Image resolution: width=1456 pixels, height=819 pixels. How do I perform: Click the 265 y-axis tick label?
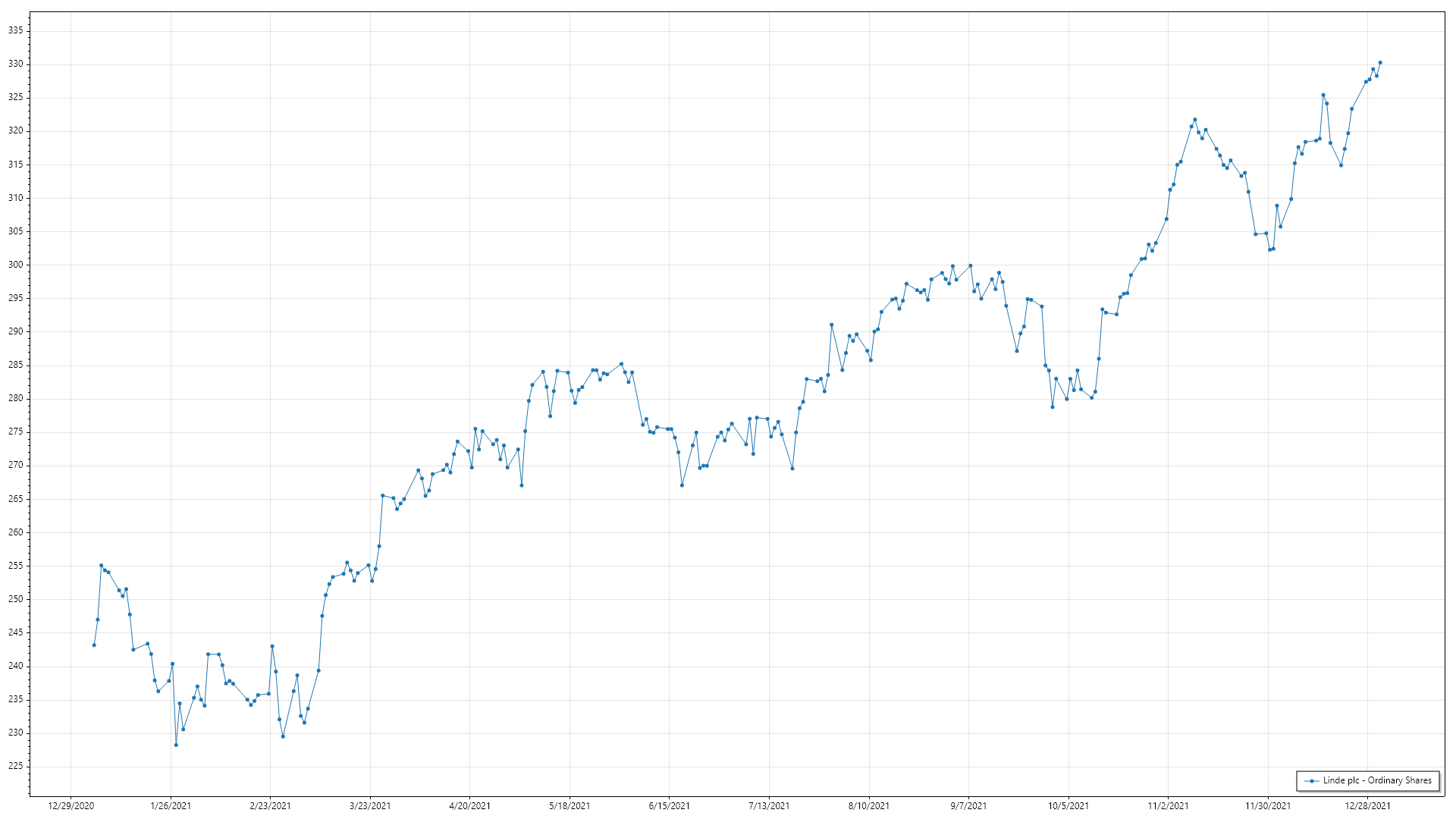(x=16, y=499)
